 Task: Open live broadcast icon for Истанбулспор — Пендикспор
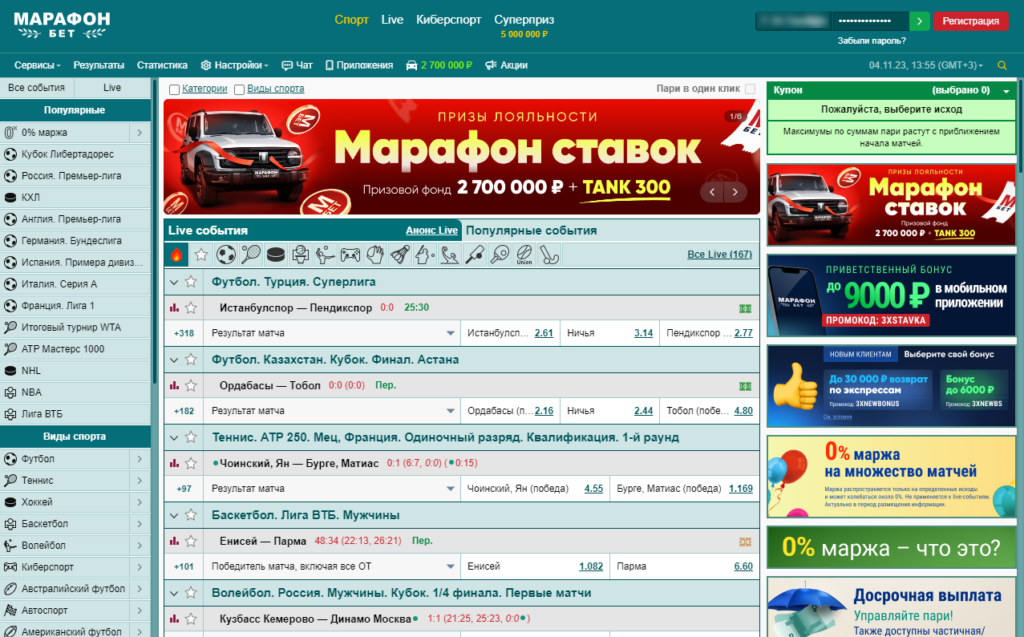745,308
